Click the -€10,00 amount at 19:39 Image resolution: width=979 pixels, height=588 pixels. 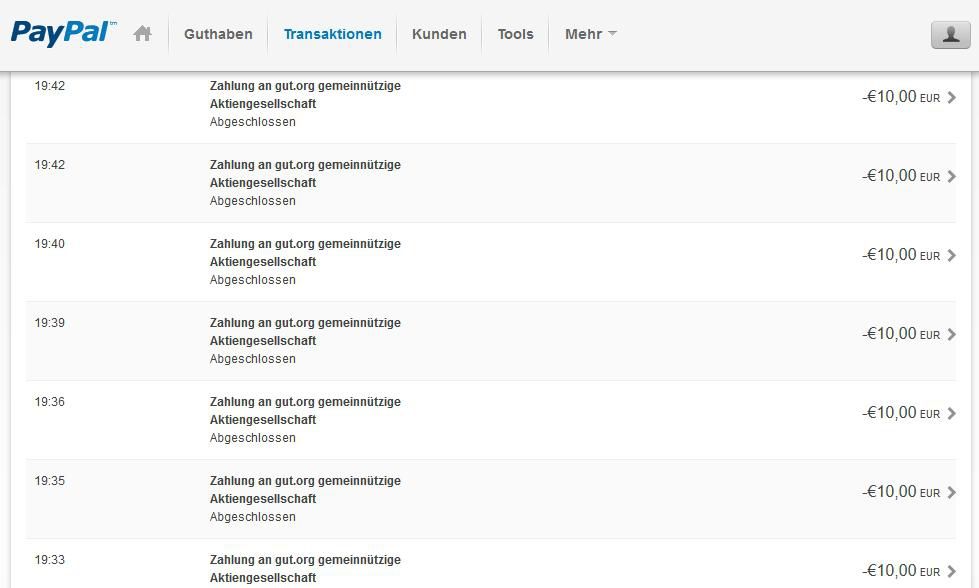click(x=901, y=334)
